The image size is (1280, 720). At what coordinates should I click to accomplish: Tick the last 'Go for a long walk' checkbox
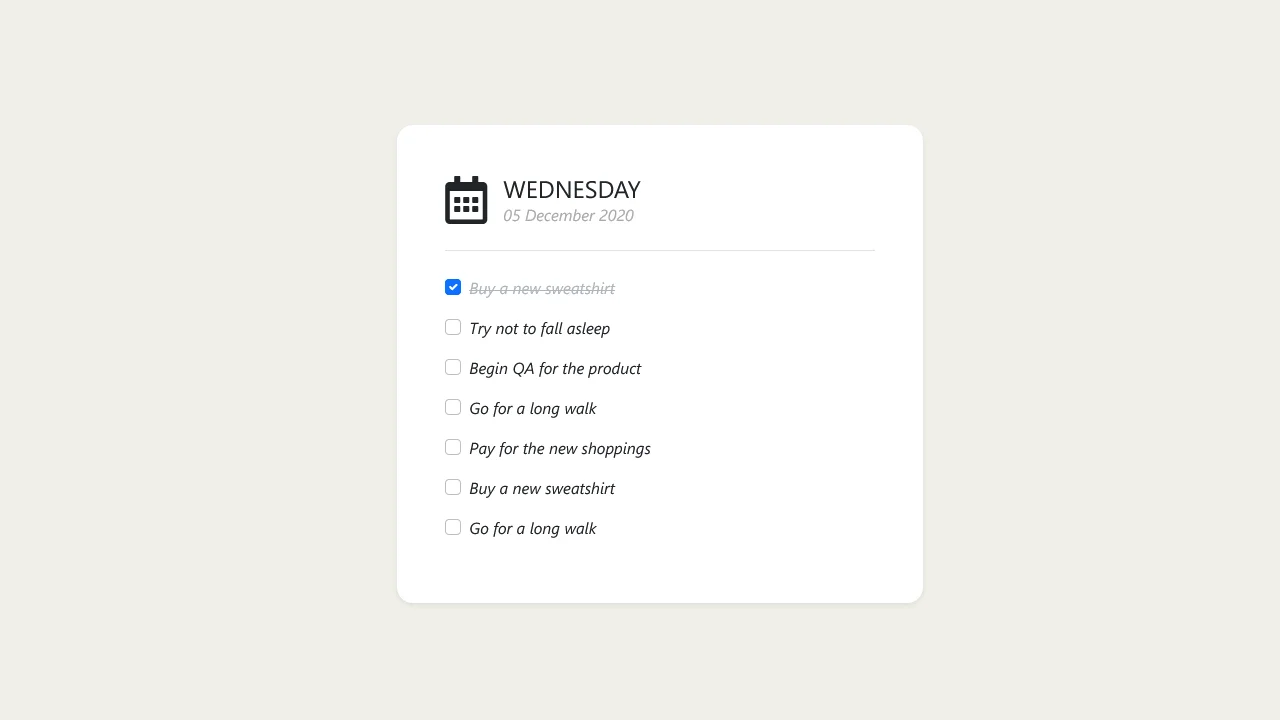click(x=453, y=527)
